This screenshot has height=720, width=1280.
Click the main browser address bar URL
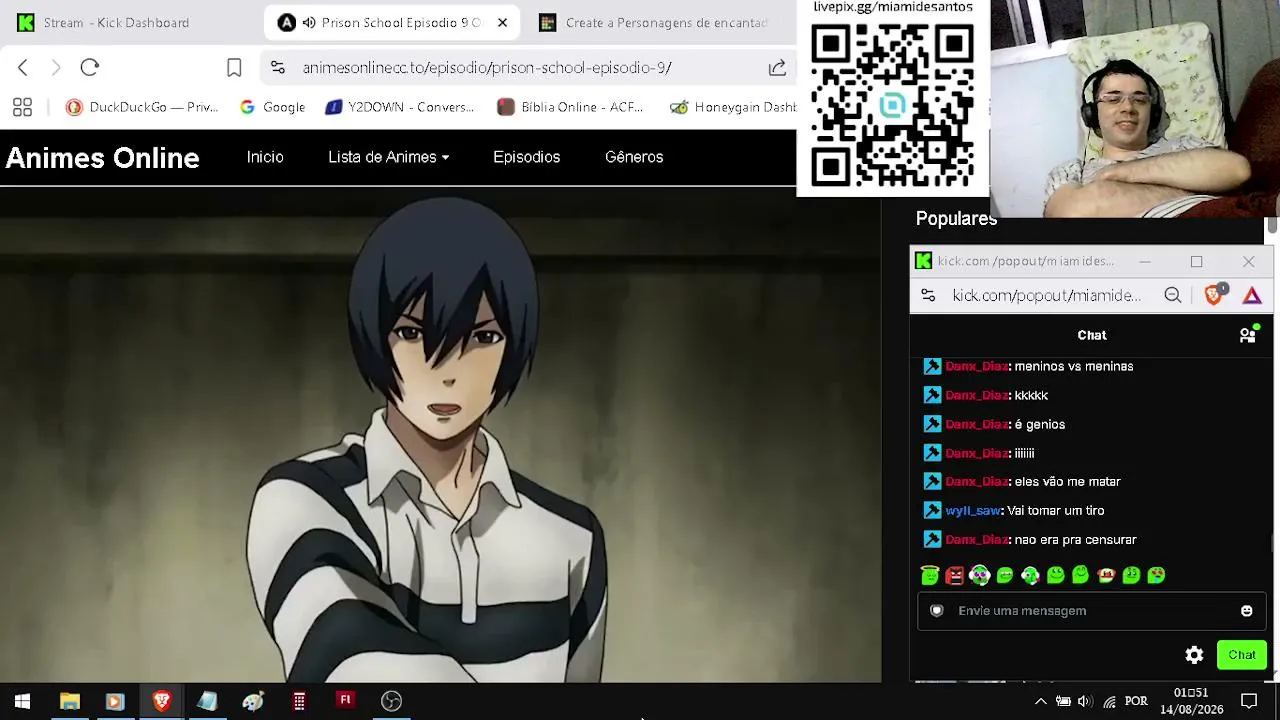coord(487,67)
